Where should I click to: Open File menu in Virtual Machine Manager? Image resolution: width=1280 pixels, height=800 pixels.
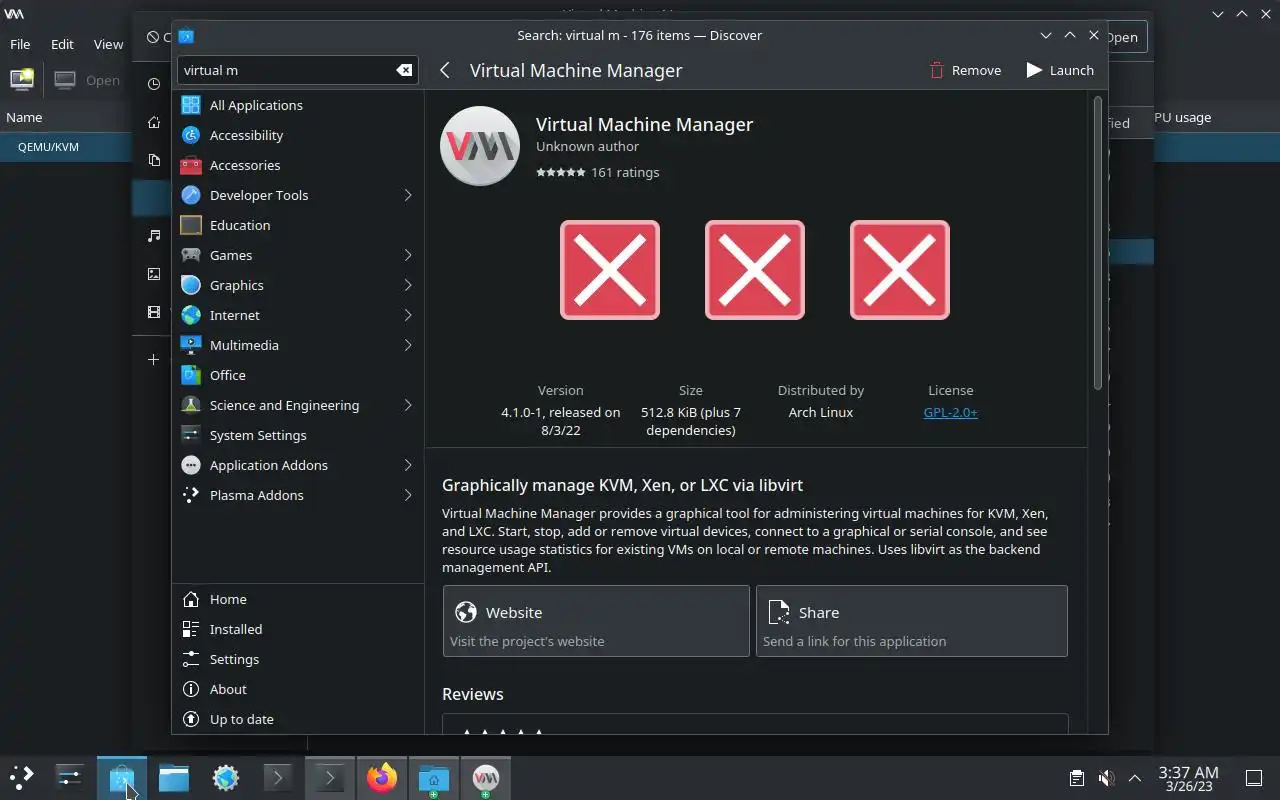click(20, 44)
